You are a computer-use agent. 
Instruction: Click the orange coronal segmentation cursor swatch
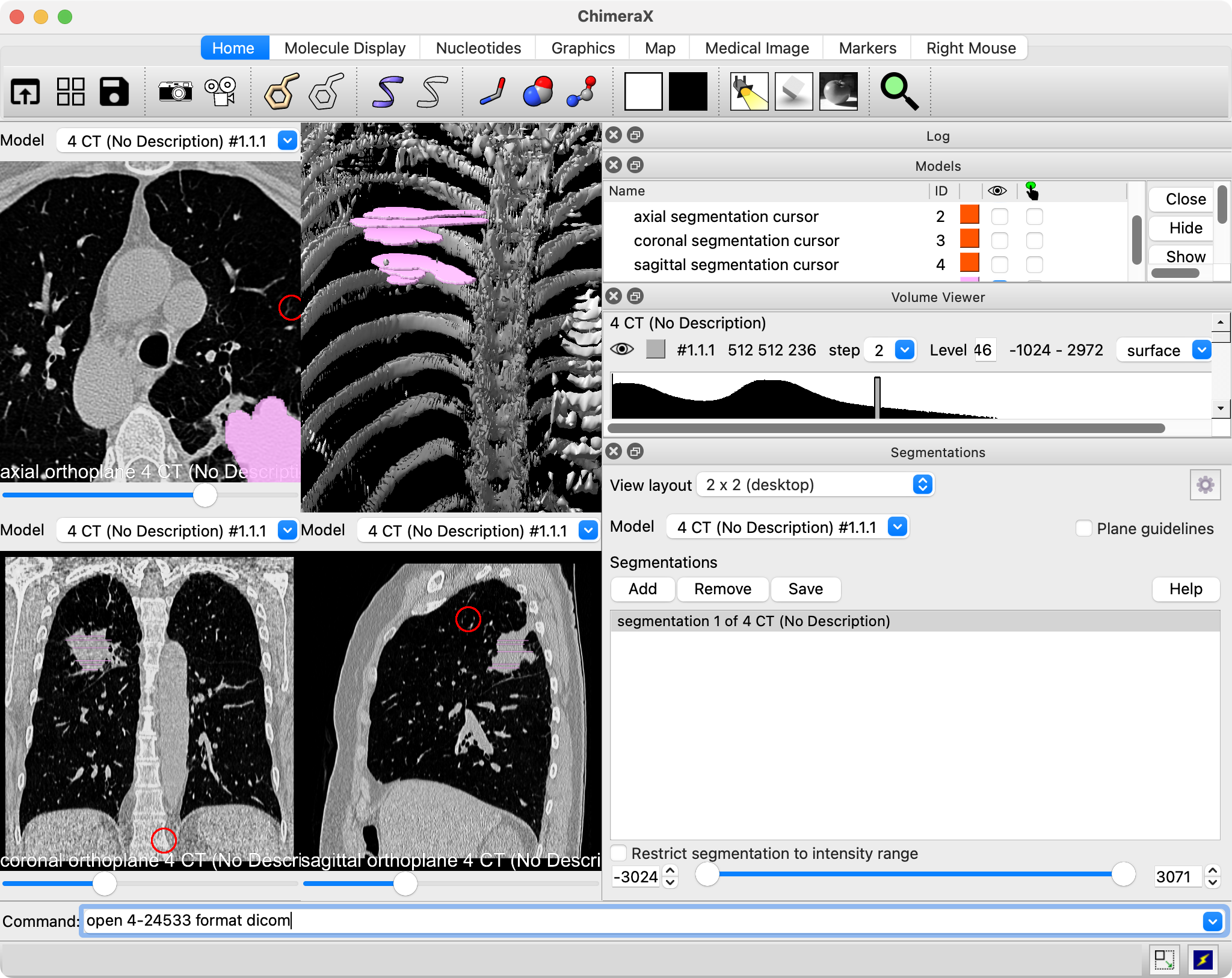tap(969, 239)
